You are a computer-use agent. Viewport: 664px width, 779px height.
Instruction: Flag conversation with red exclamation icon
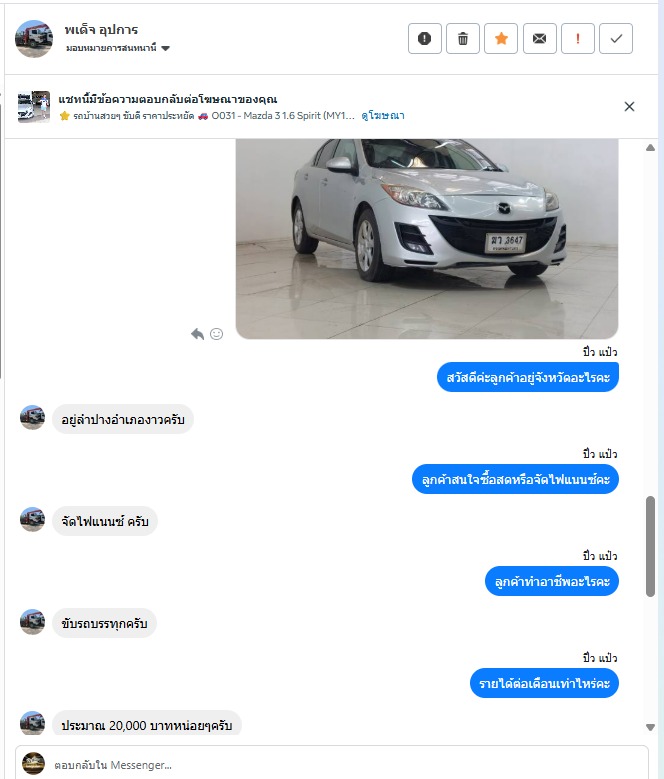578,38
